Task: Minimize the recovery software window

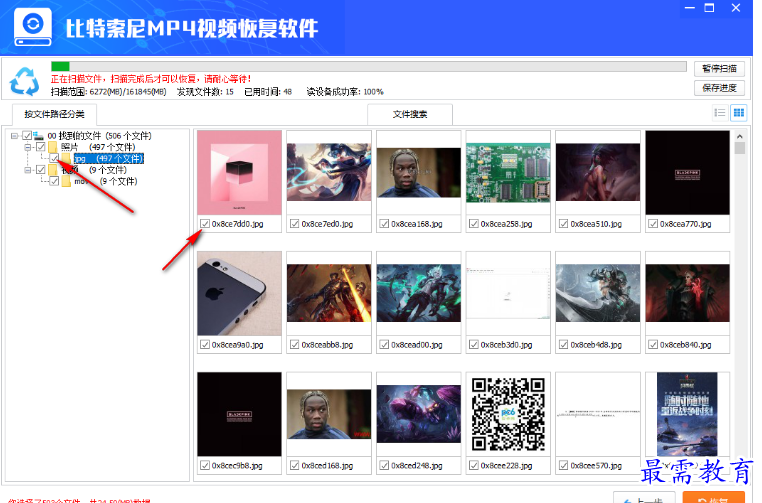Action: [690, 8]
